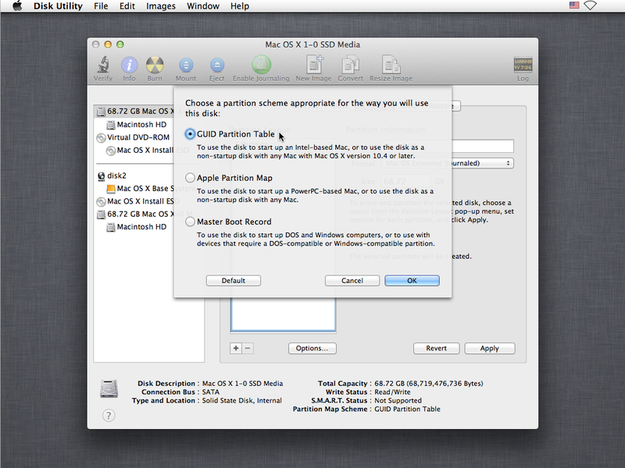
Task: Open the Window menu
Action: point(203,6)
